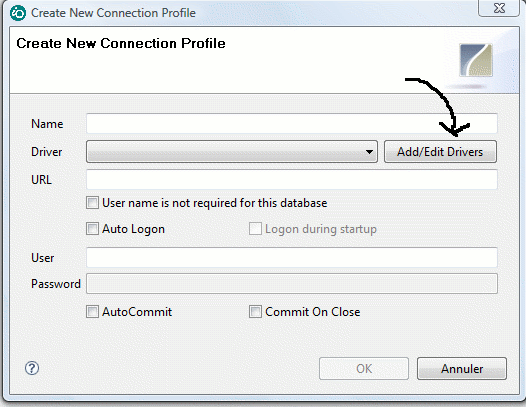Expand the Driver dropdown arrow
Viewport: 526px width, 407px height.
[x=369, y=152]
